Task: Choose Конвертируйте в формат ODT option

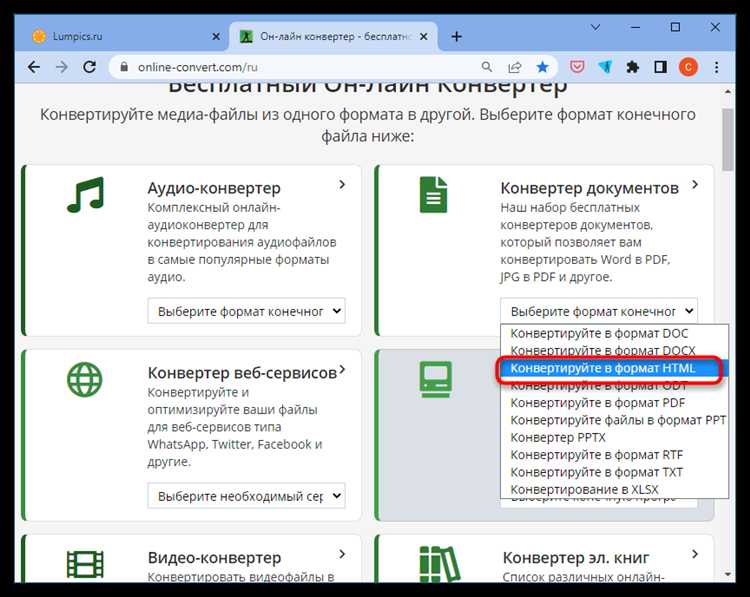Action: pos(614,386)
